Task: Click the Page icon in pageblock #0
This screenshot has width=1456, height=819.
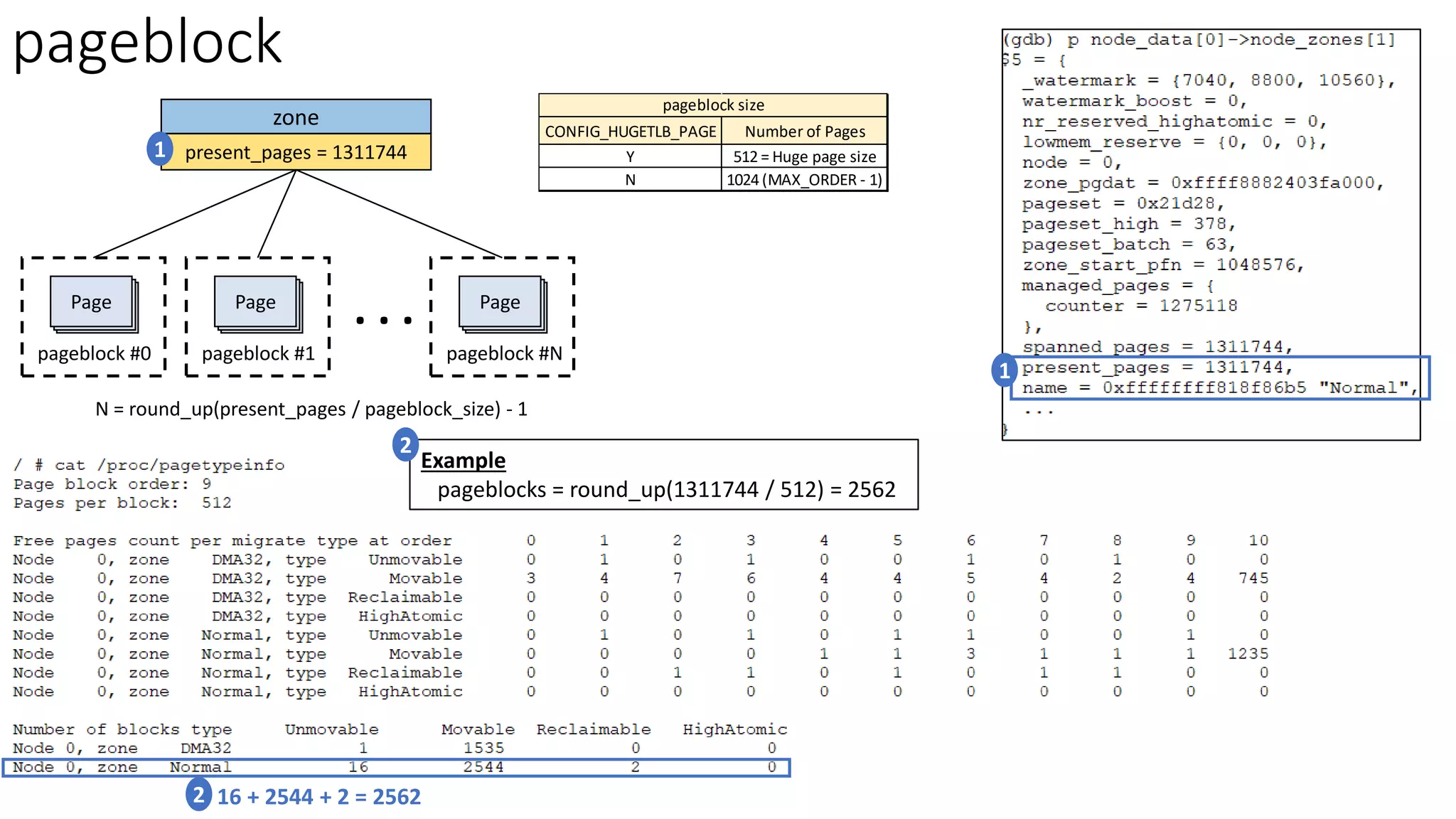Action: click(92, 303)
